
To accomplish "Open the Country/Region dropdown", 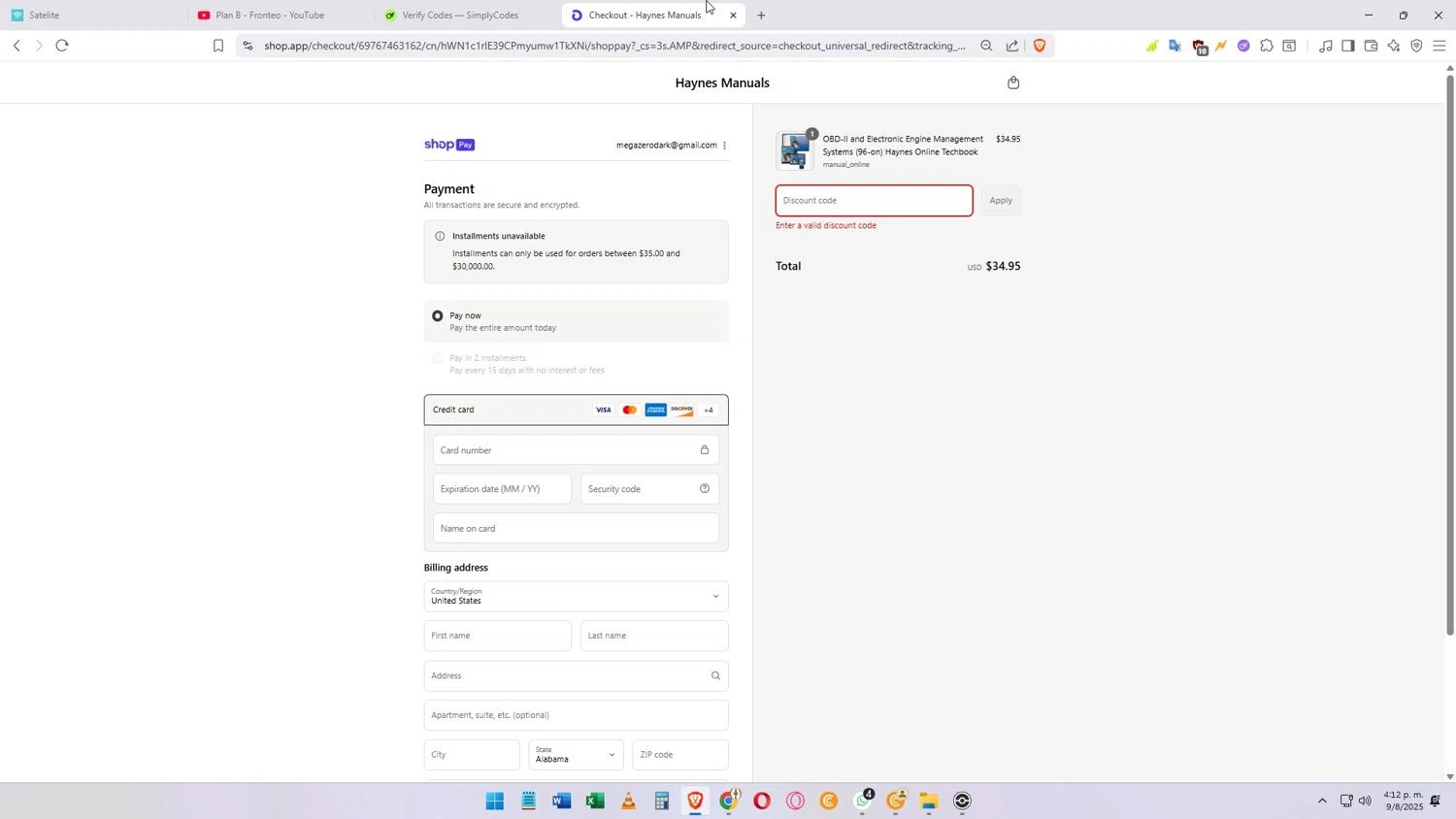I will (x=576, y=597).
